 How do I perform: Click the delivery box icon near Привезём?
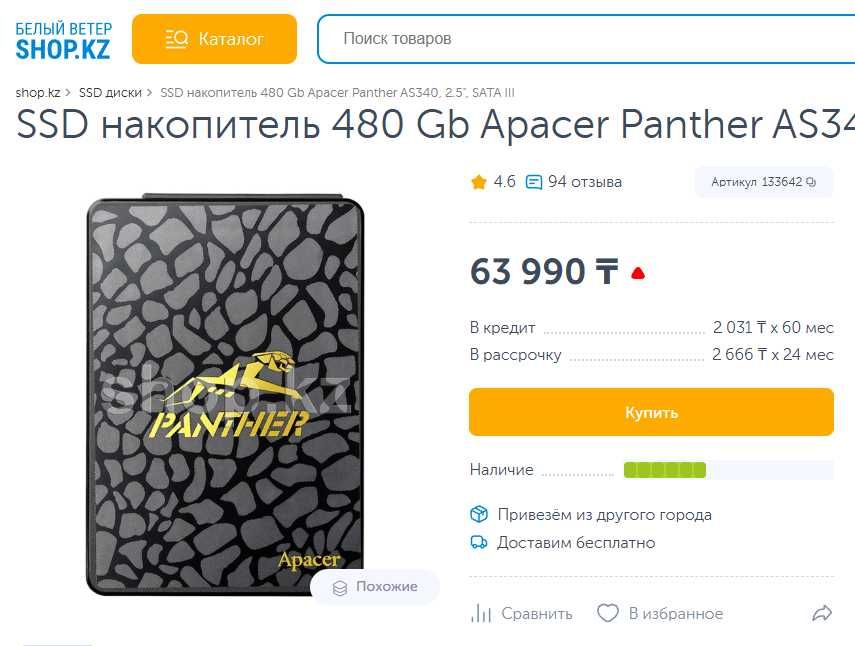(x=479, y=514)
